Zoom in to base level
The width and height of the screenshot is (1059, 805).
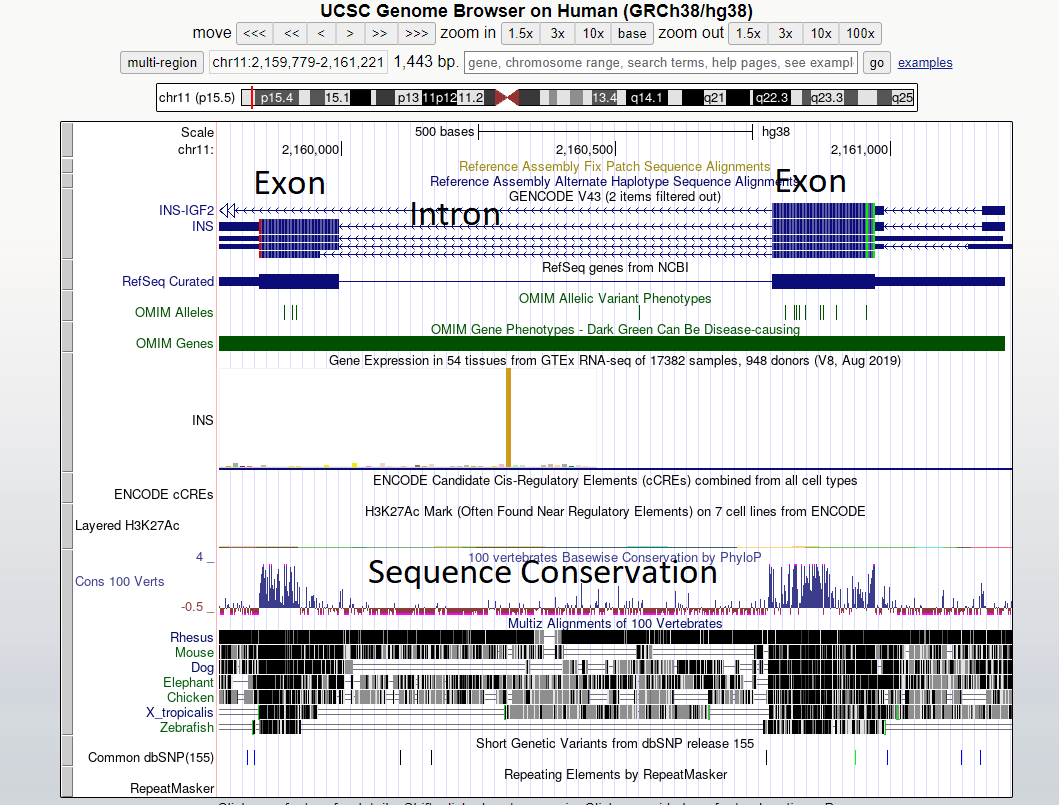(632, 34)
